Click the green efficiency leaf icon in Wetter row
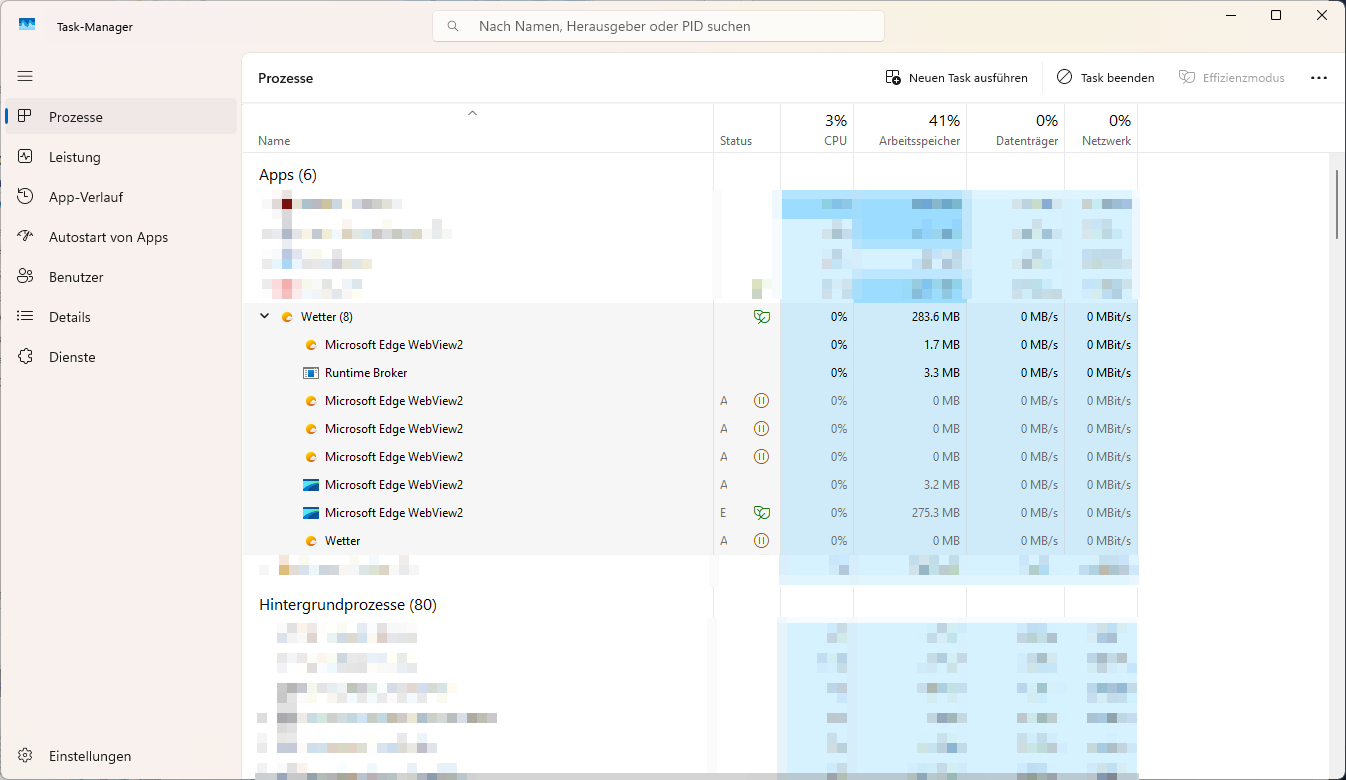Viewport: 1346px width, 780px height. tap(761, 316)
